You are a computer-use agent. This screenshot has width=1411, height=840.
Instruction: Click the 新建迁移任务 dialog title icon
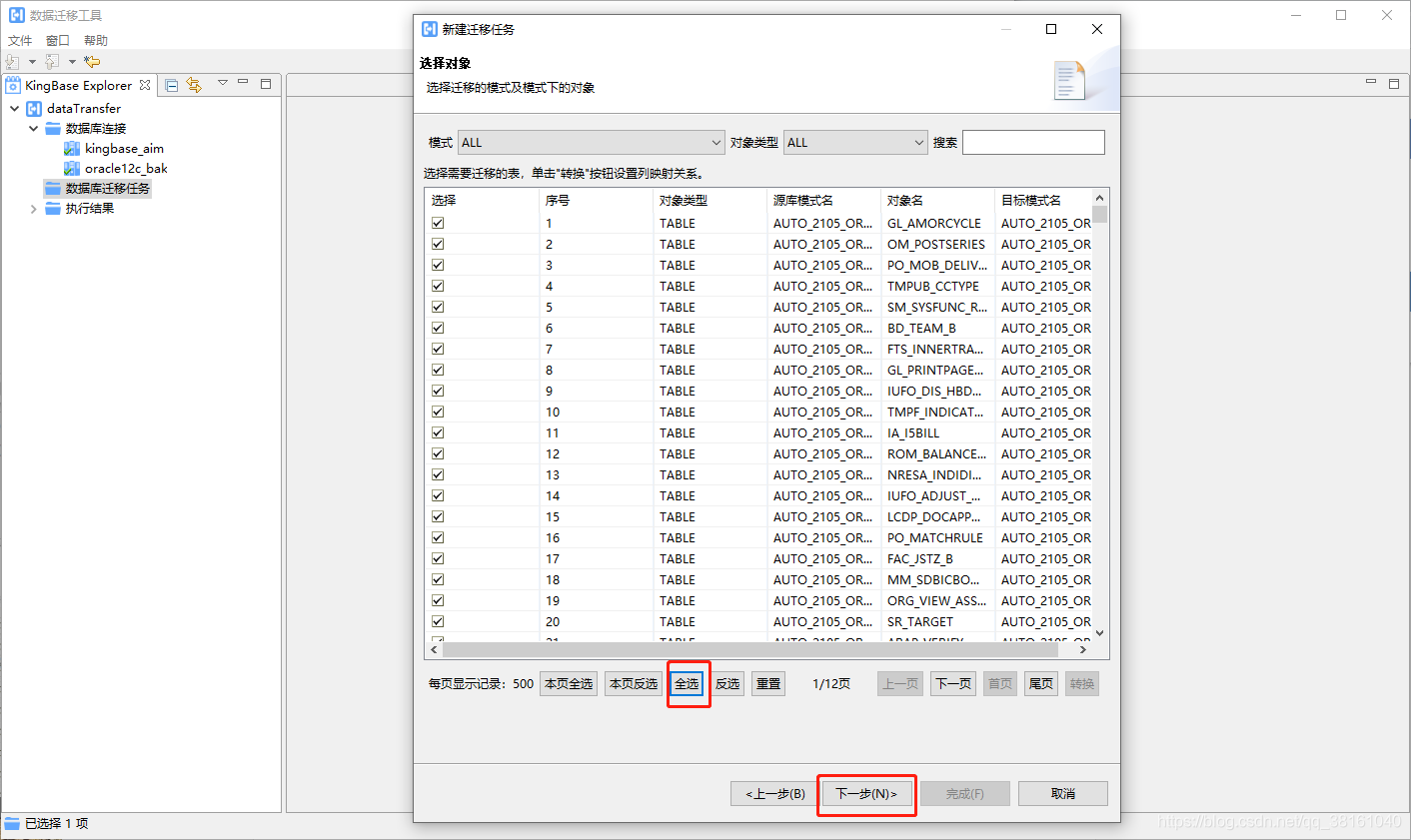click(430, 29)
